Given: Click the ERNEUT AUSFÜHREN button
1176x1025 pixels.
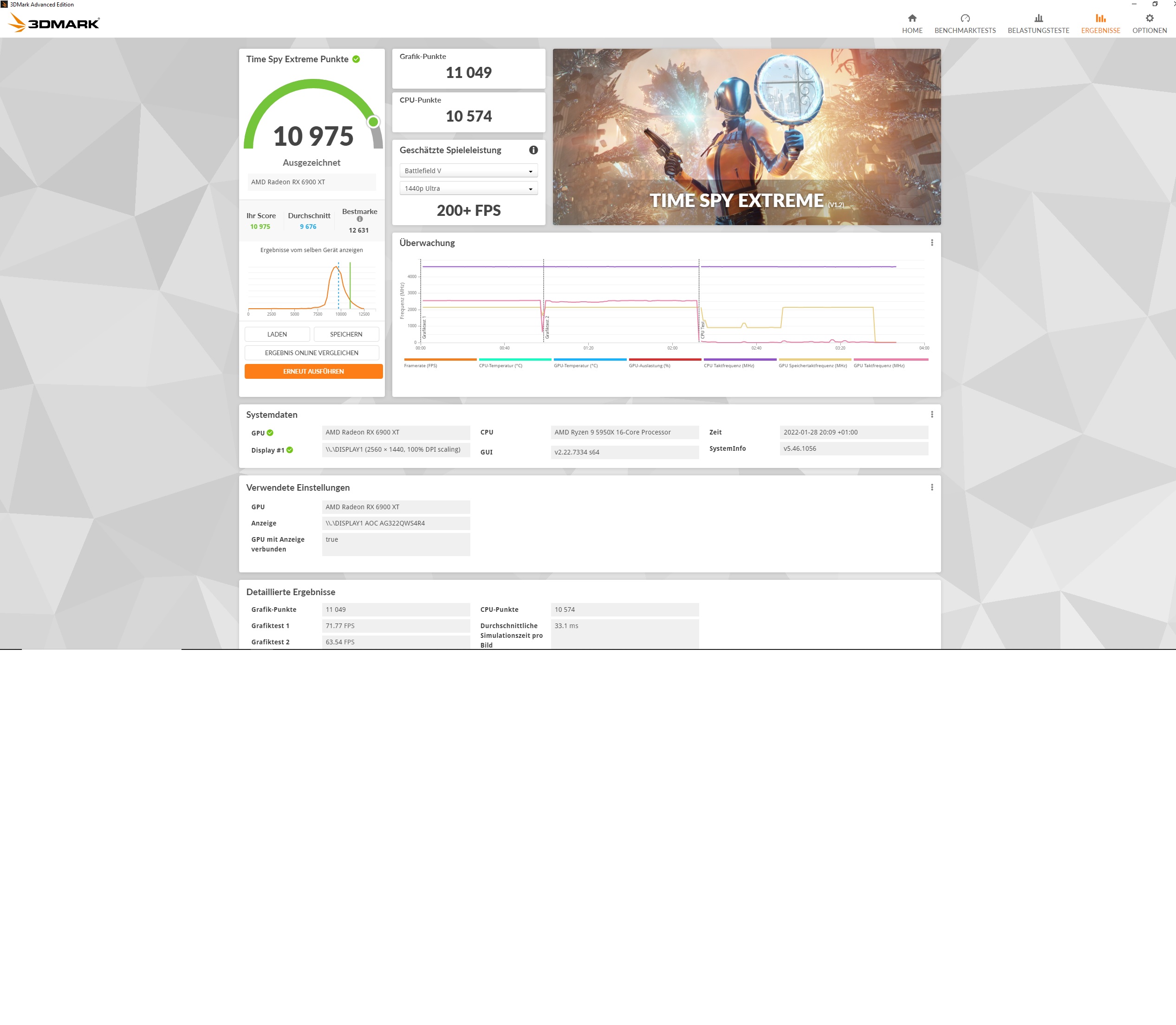Looking at the screenshot, I should [x=313, y=371].
